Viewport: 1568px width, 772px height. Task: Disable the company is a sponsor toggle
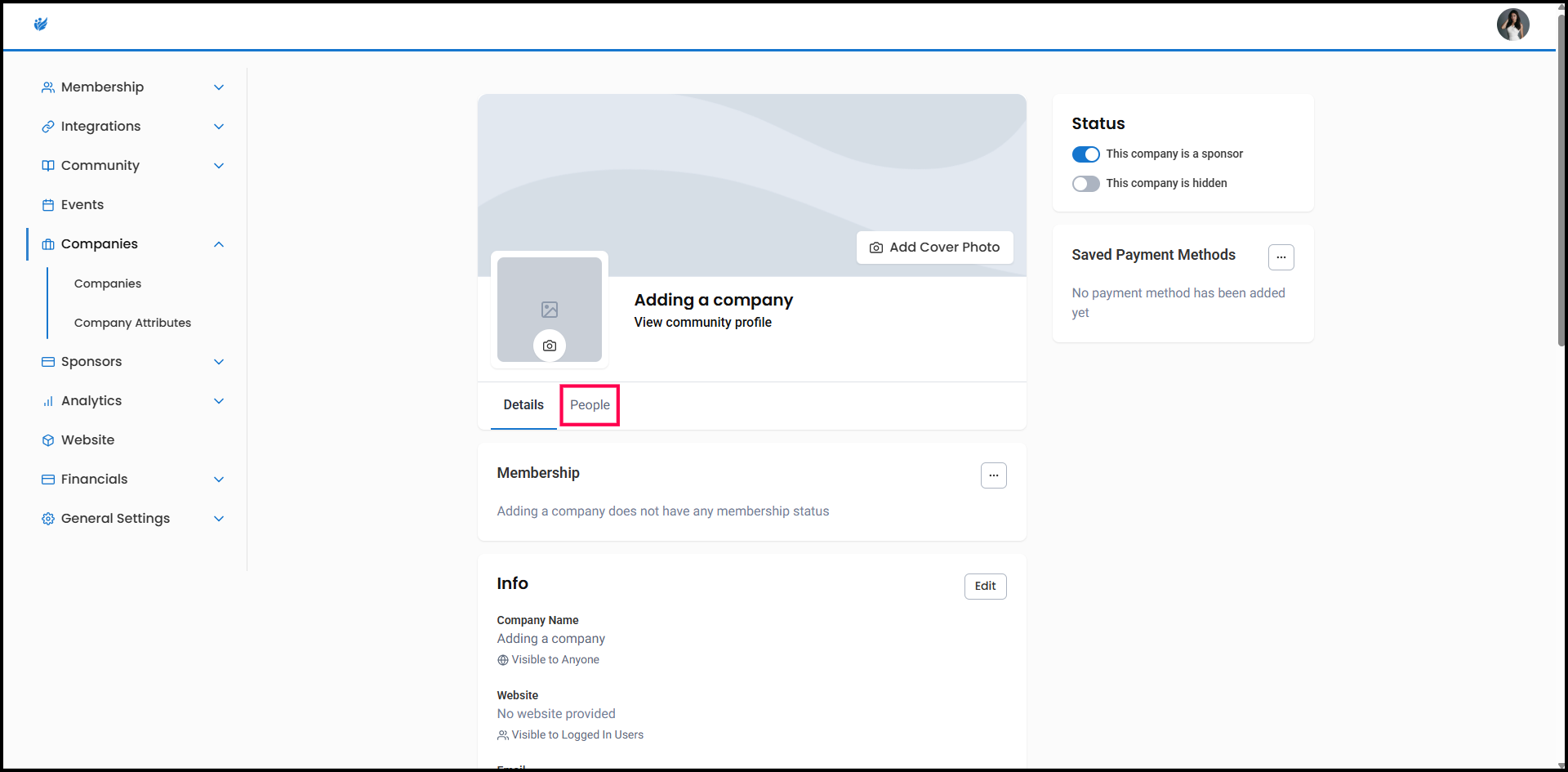pyautogui.click(x=1085, y=154)
